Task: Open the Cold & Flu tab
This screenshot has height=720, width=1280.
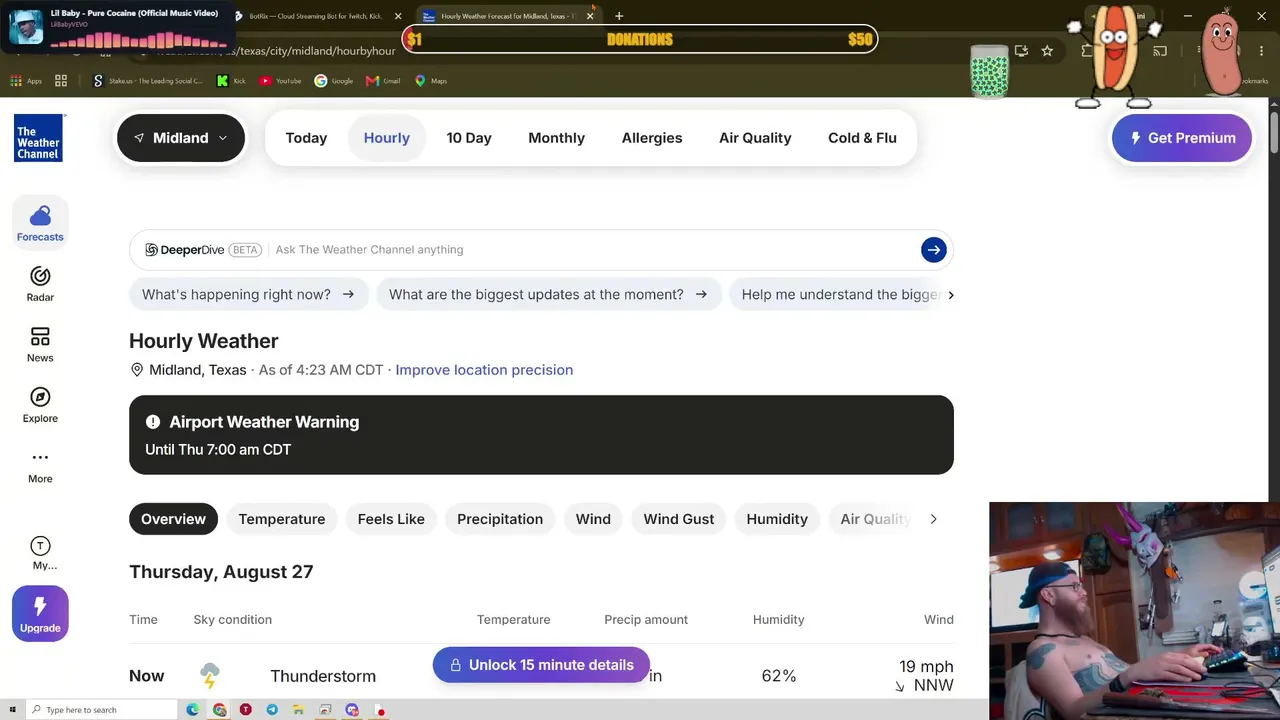Action: coord(862,138)
